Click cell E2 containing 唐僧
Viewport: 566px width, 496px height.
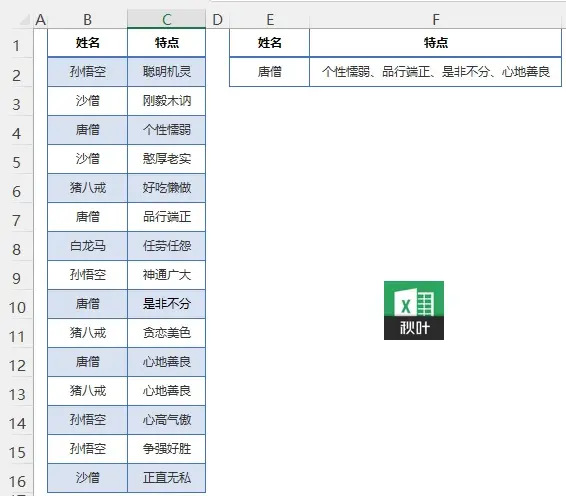[270, 72]
